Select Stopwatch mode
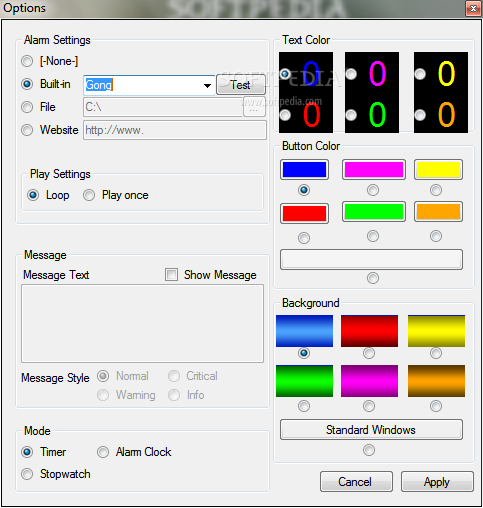 27,474
